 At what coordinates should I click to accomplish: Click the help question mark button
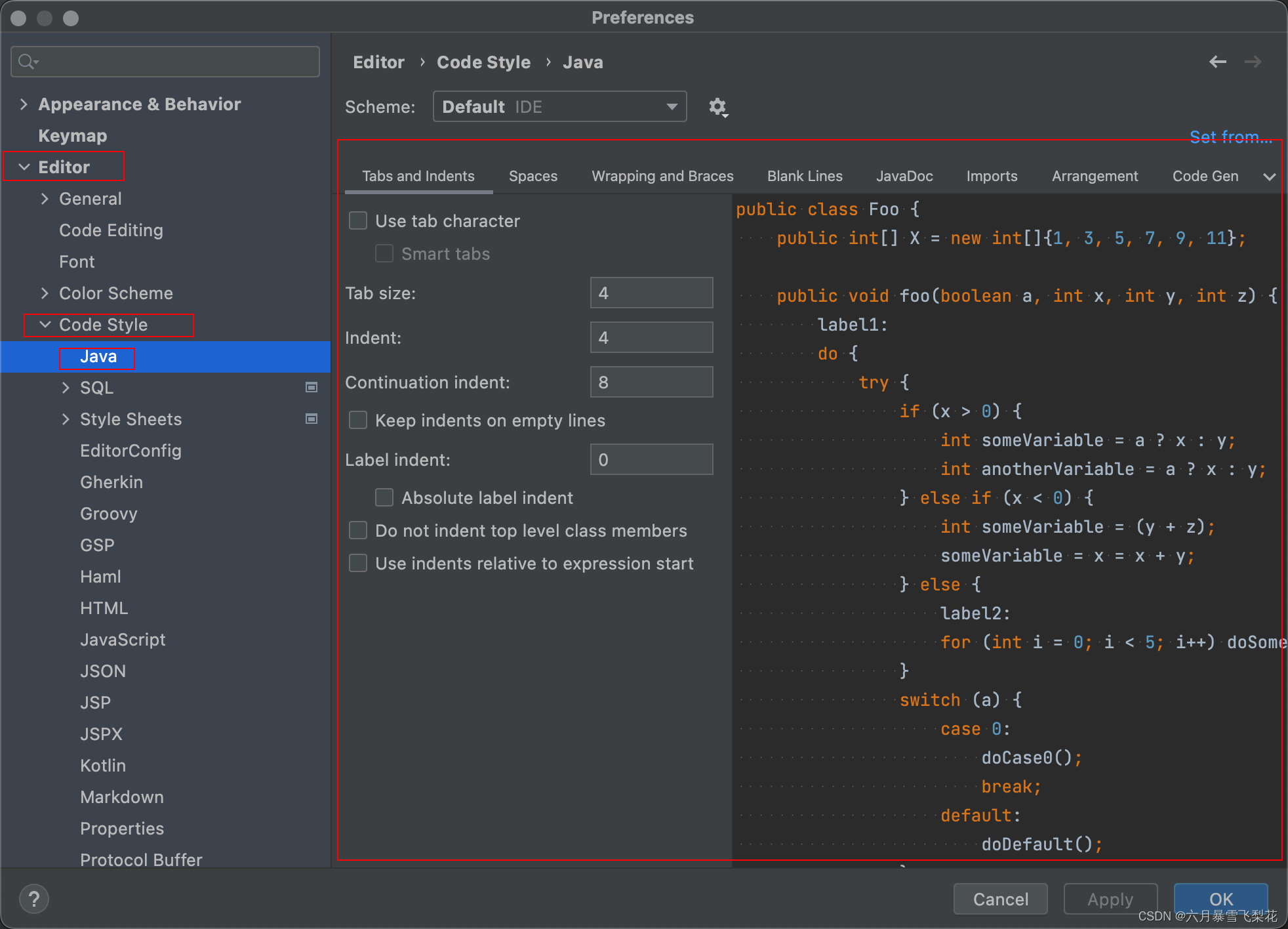coord(34,899)
